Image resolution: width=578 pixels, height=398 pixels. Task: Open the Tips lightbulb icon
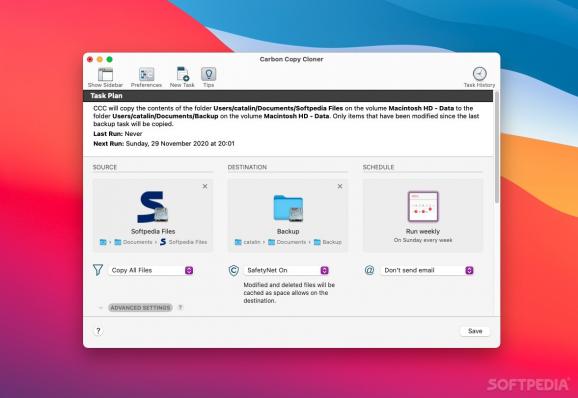coord(209,74)
